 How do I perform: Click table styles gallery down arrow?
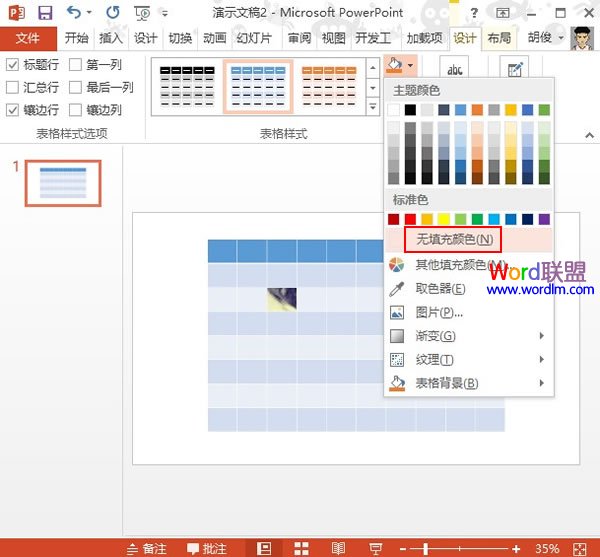coord(373,88)
